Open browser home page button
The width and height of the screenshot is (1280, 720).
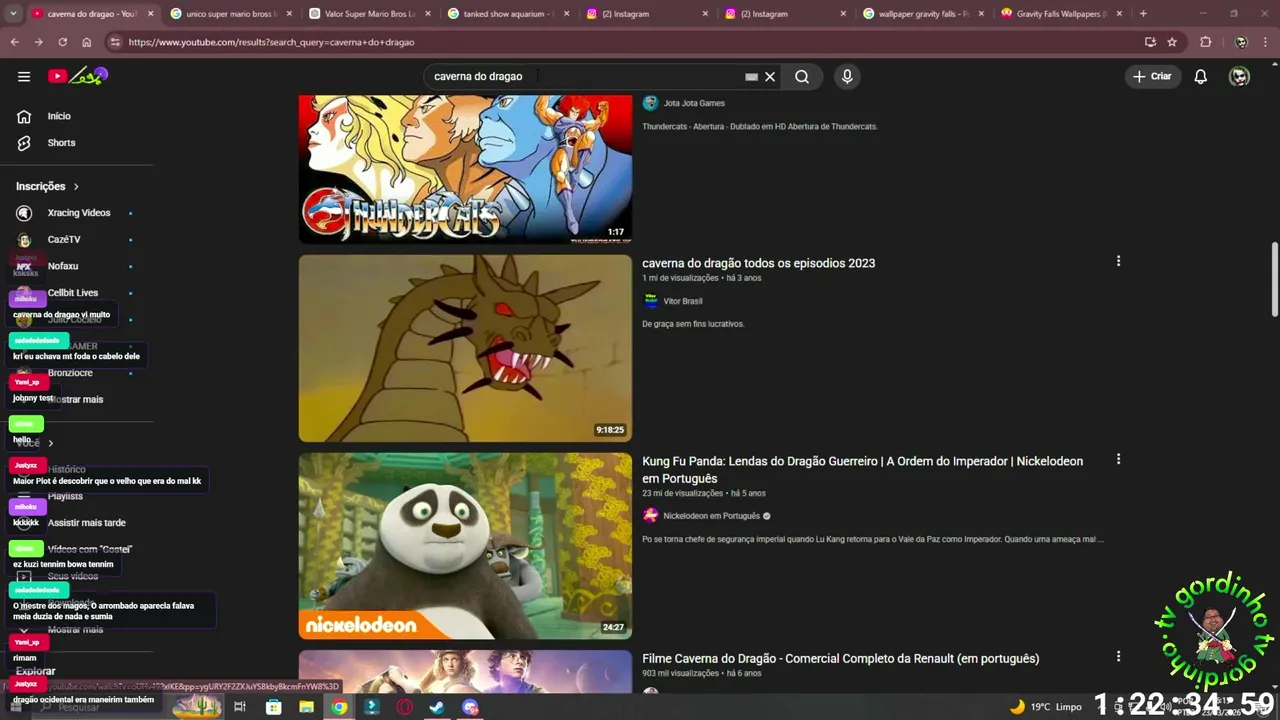[87, 42]
